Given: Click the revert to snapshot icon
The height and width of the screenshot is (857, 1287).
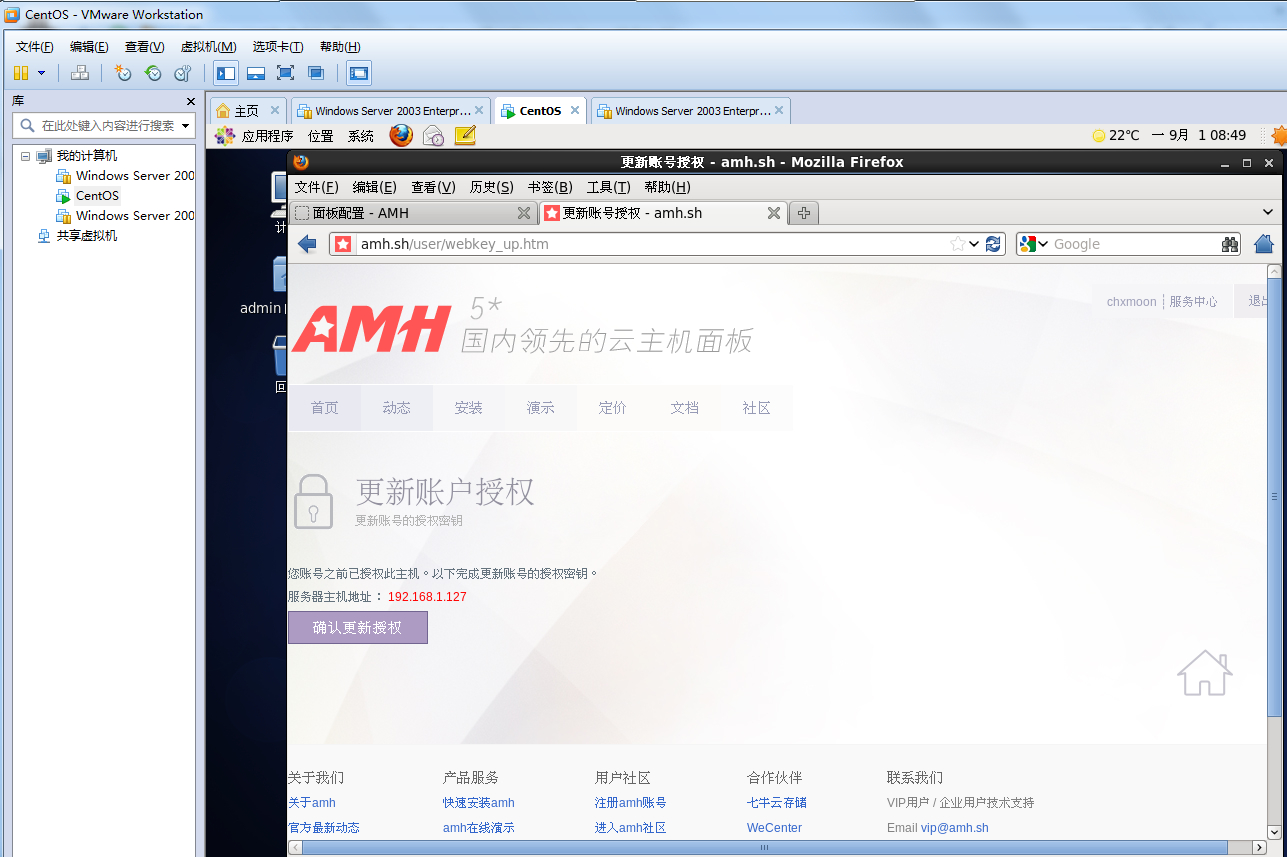Looking at the screenshot, I should [153, 73].
